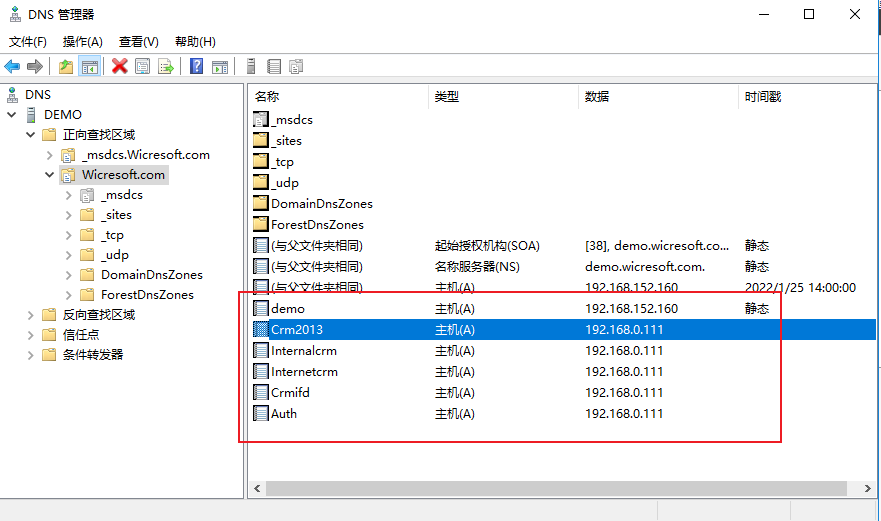
Task: Click the gray Forward arrow in toolbar
Action: pos(35,66)
